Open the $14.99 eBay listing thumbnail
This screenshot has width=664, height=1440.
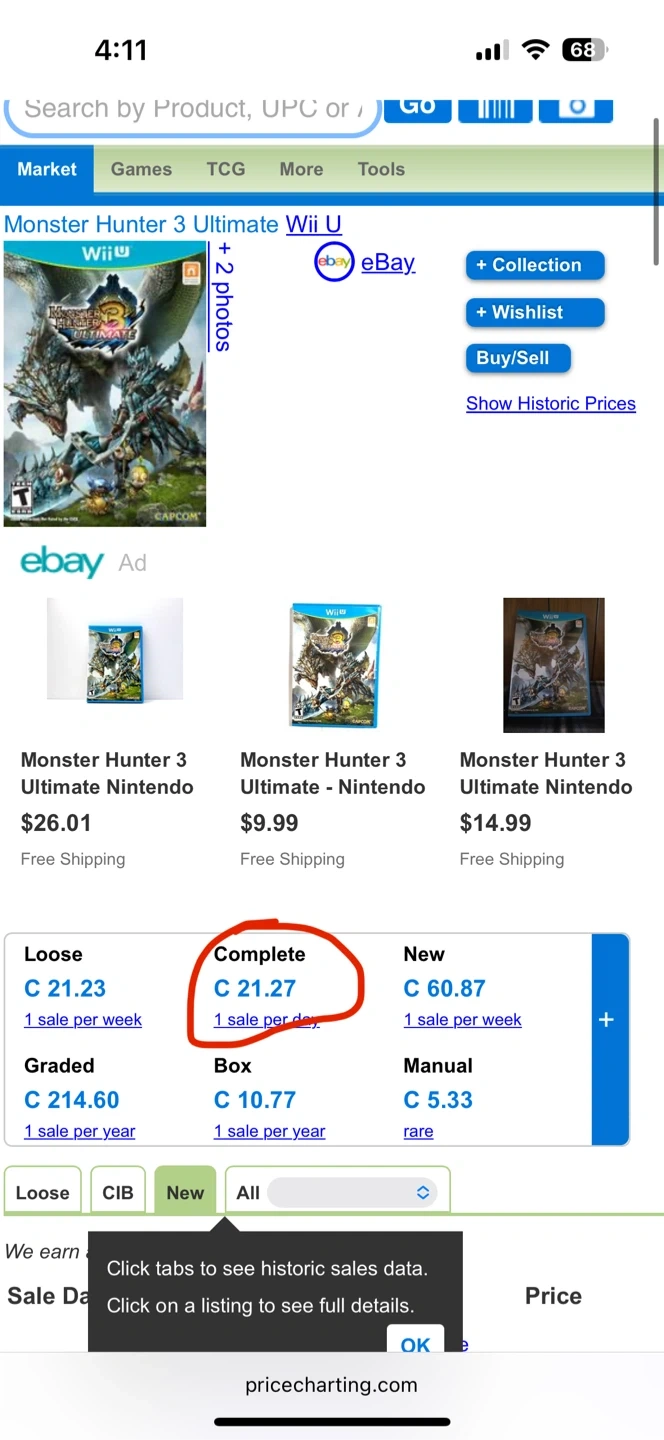pyautogui.click(x=554, y=665)
